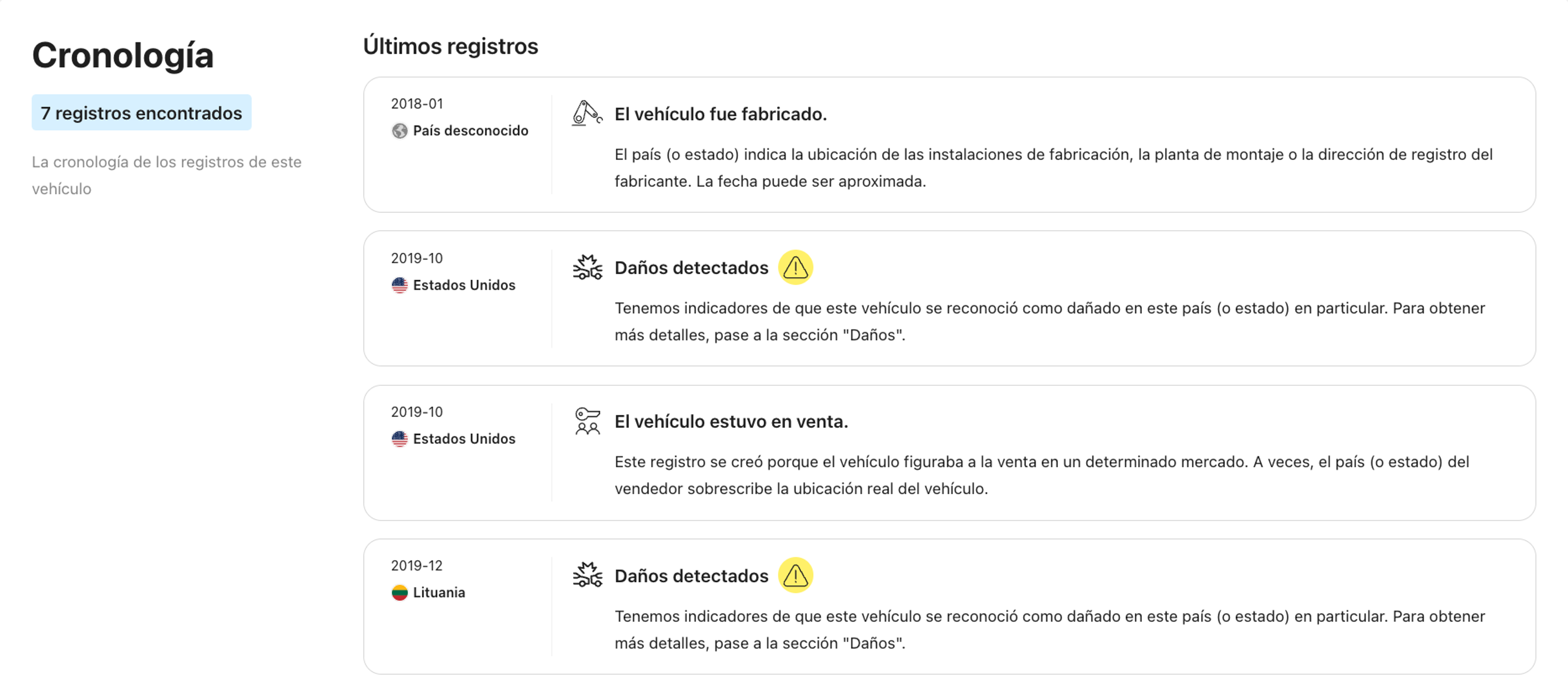Viewport: 1568px width, 687px height.
Task: Click the key and people sale icon
Action: pos(587,421)
